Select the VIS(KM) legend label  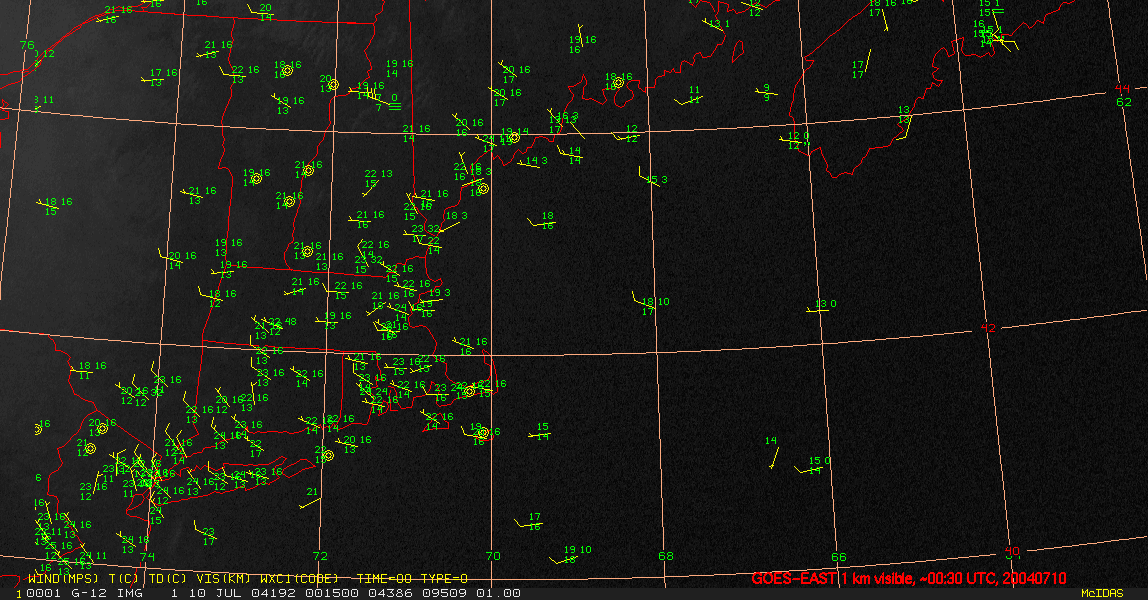223,579
